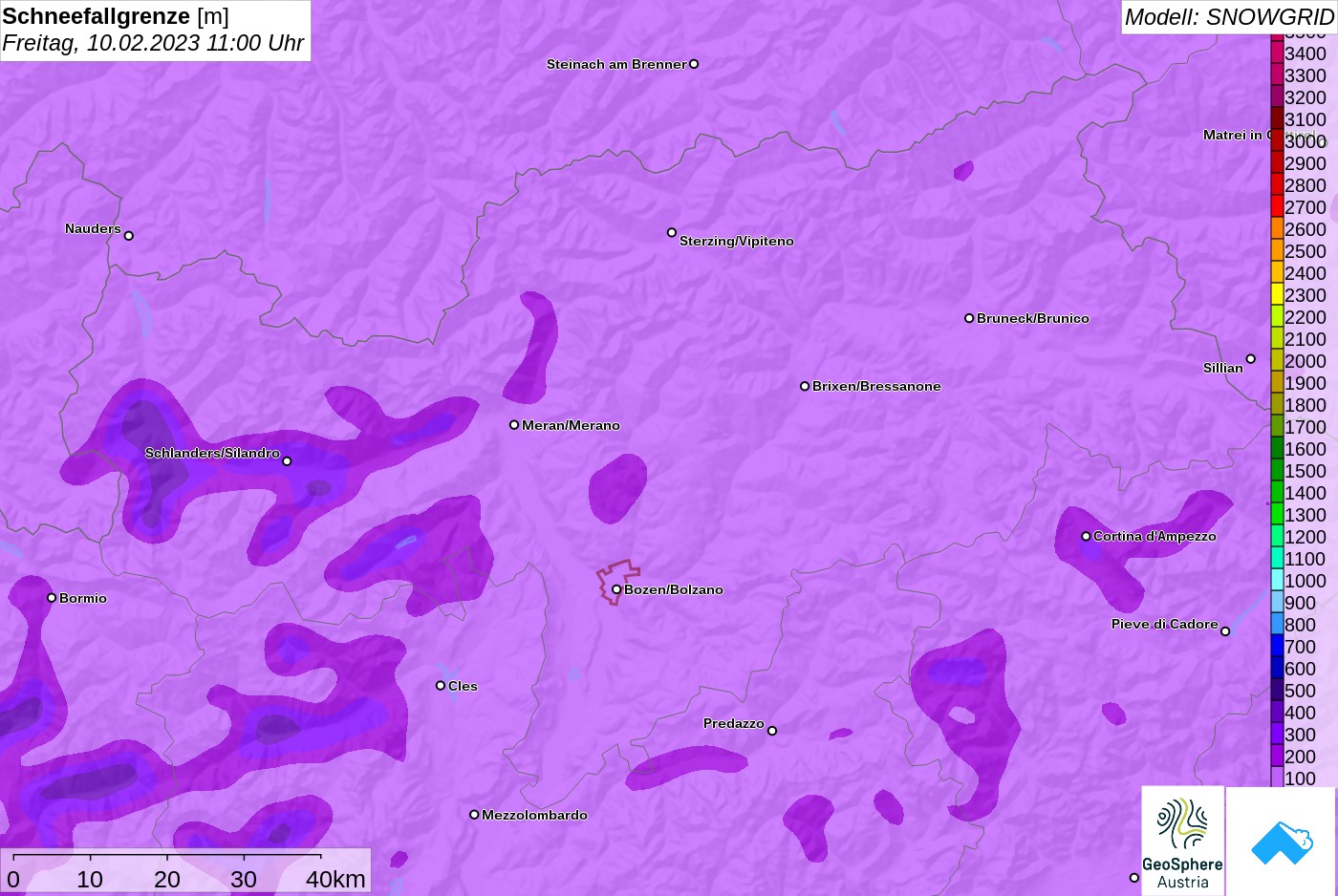Click the 'Brixen/Bressanone' label
This screenshot has width=1338, height=896.
click(x=876, y=386)
